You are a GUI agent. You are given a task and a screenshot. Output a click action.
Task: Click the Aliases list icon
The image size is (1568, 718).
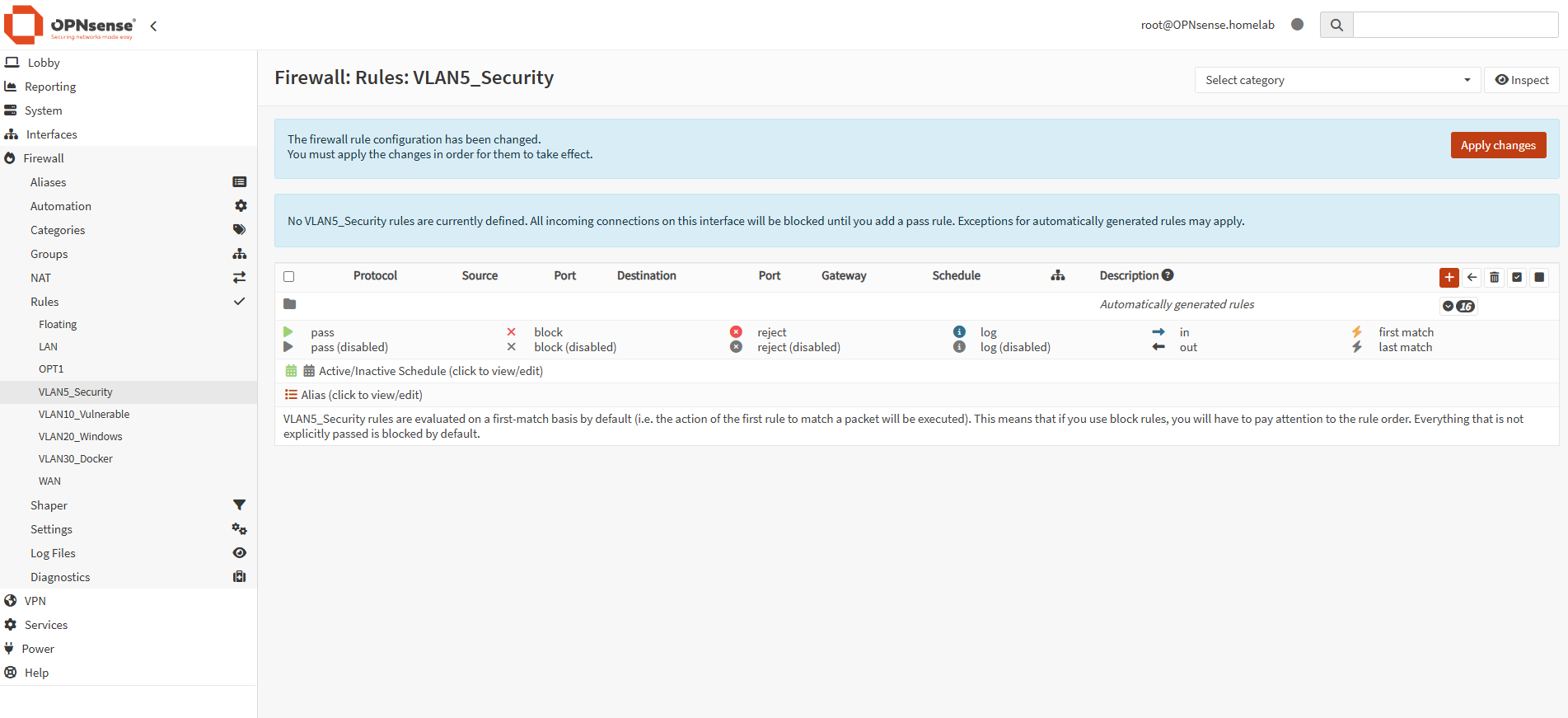coord(240,182)
